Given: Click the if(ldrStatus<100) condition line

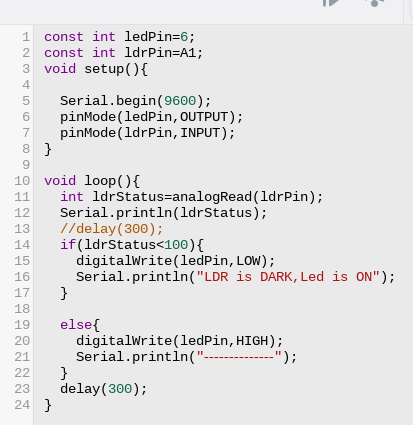Looking at the screenshot, I should (132, 245).
